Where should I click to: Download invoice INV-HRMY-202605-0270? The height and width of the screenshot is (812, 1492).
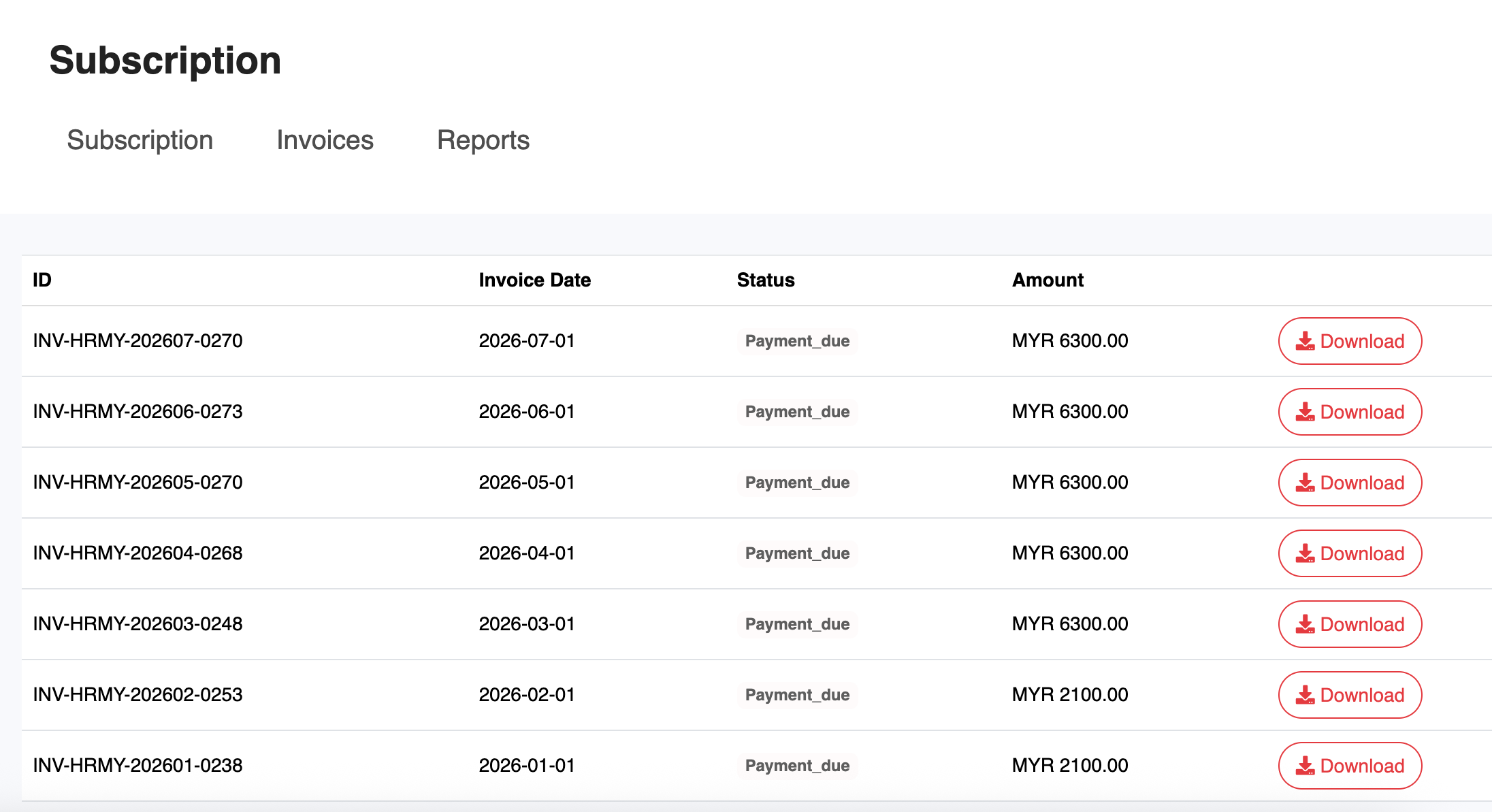tap(1350, 483)
